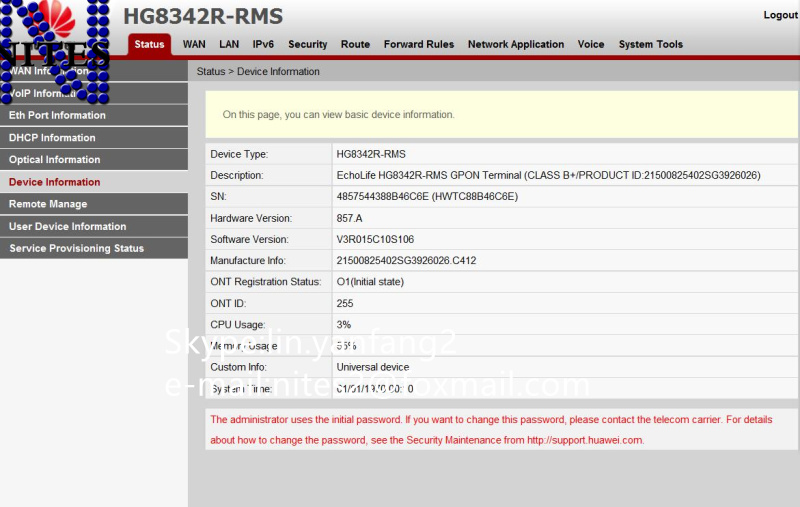Click the Software Version: label
Image resolution: width=800 pixels, height=507 pixels.
[249, 239]
